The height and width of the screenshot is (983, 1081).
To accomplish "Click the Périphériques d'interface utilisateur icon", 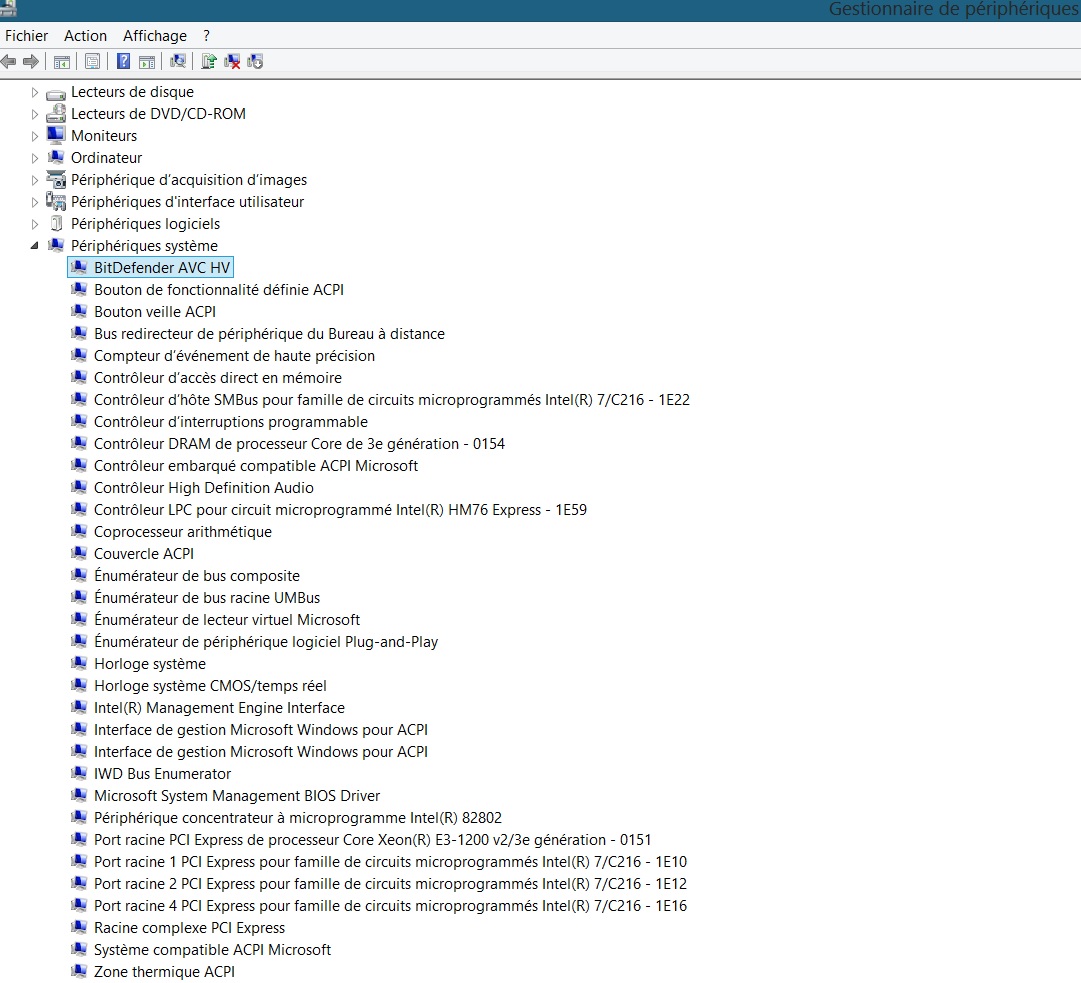I will [x=56, y=201].
